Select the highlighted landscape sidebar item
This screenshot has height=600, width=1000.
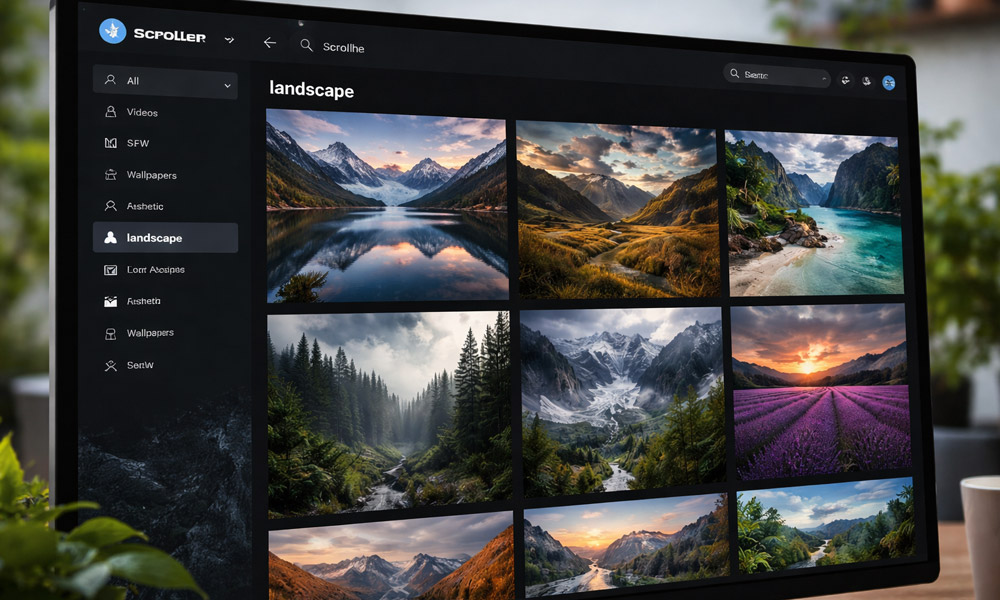click(x=165, y=238)
